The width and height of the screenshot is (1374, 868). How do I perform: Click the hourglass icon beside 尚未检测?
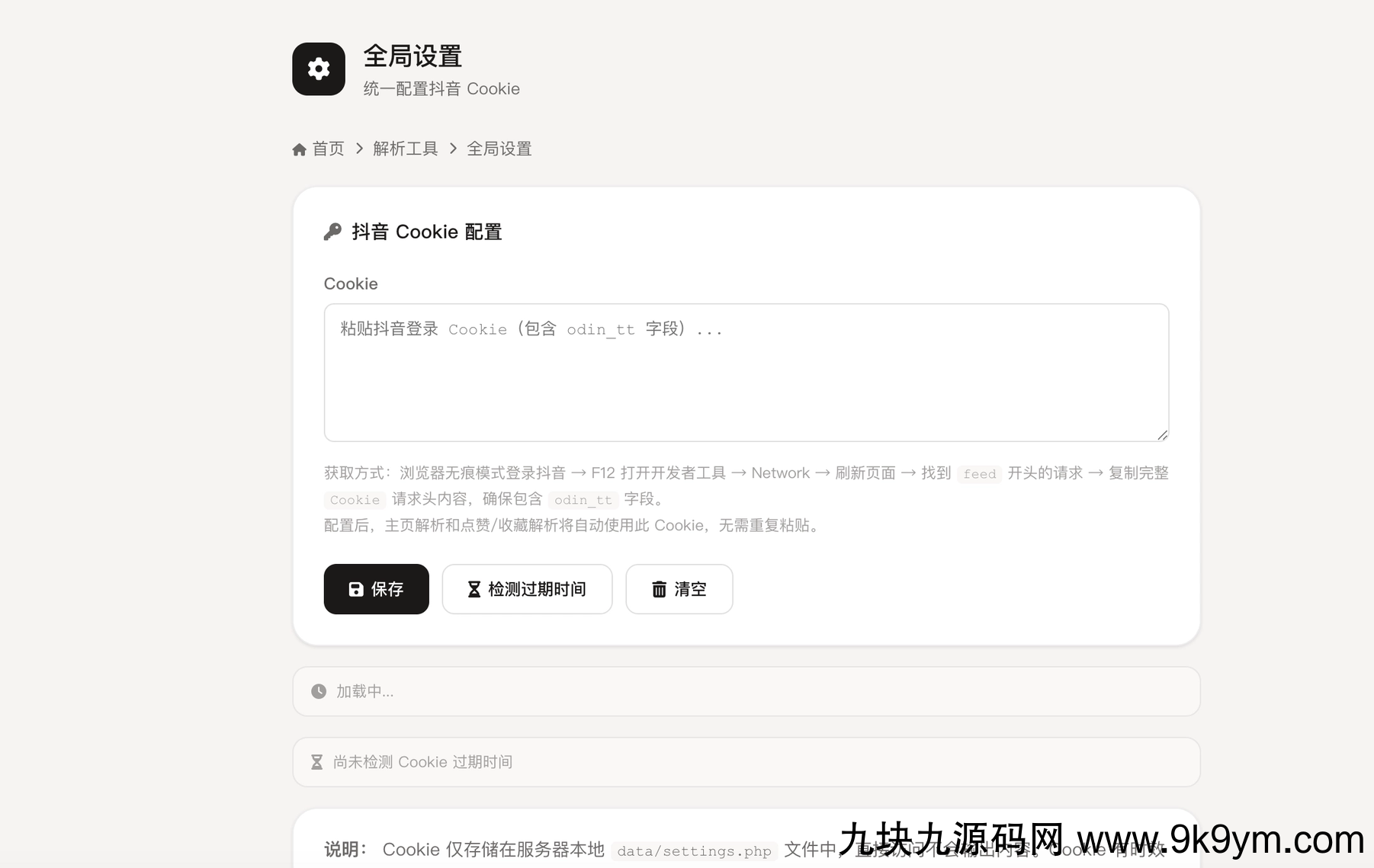pos(316,762)
